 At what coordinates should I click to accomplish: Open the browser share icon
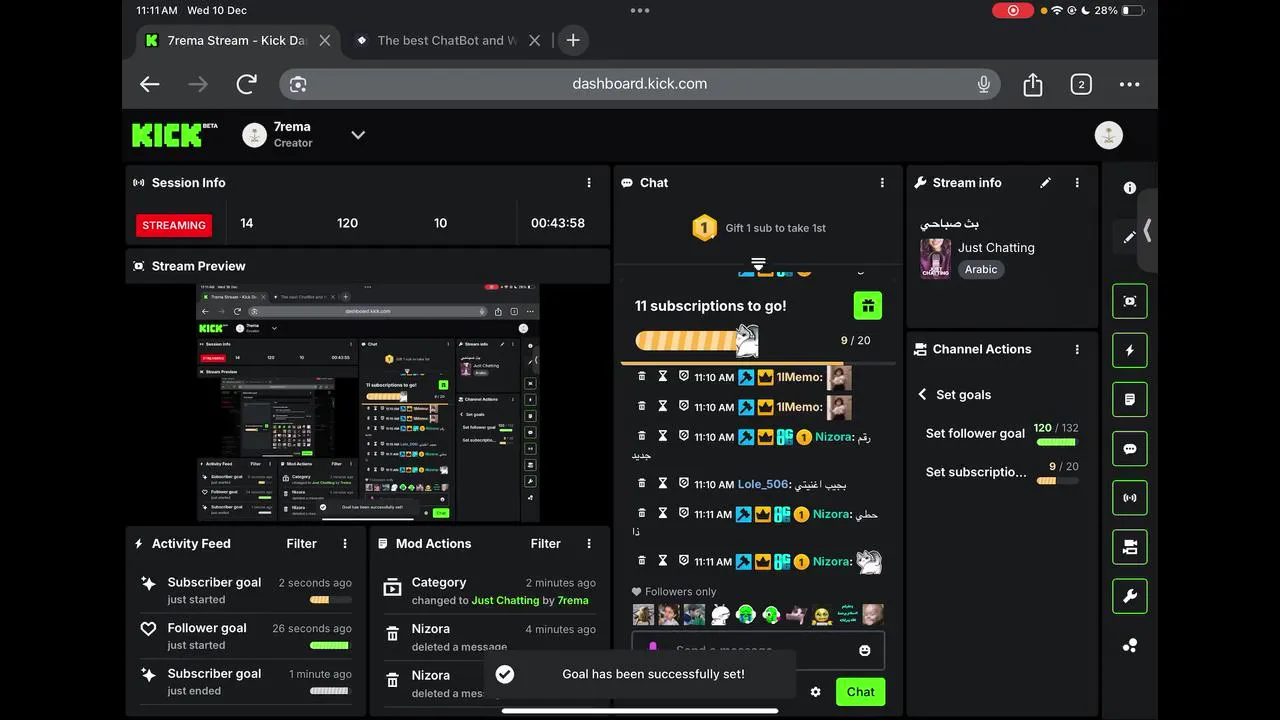tap(1033, 84)
